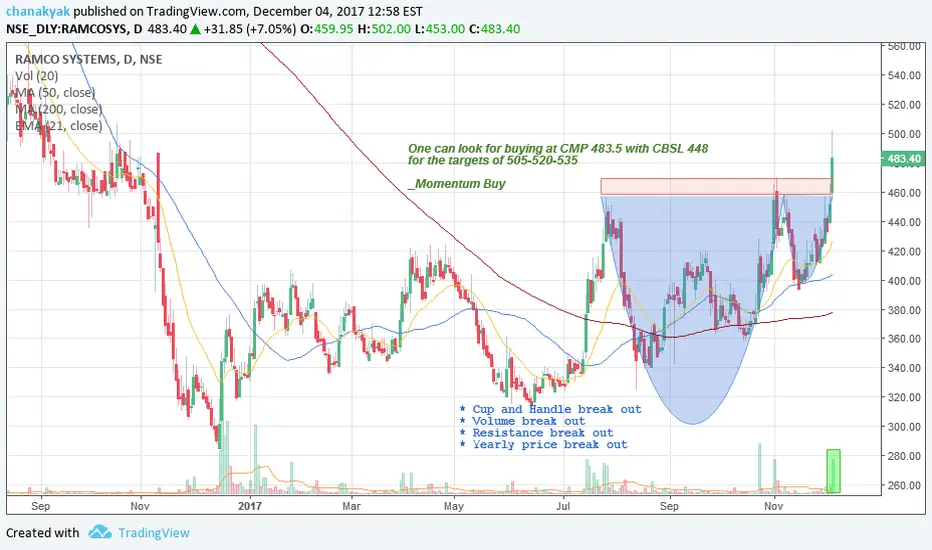Click the H:502.00 high value
Image resolution: width=932 pixels, height=550 pixels.
[x=384, y=29]
